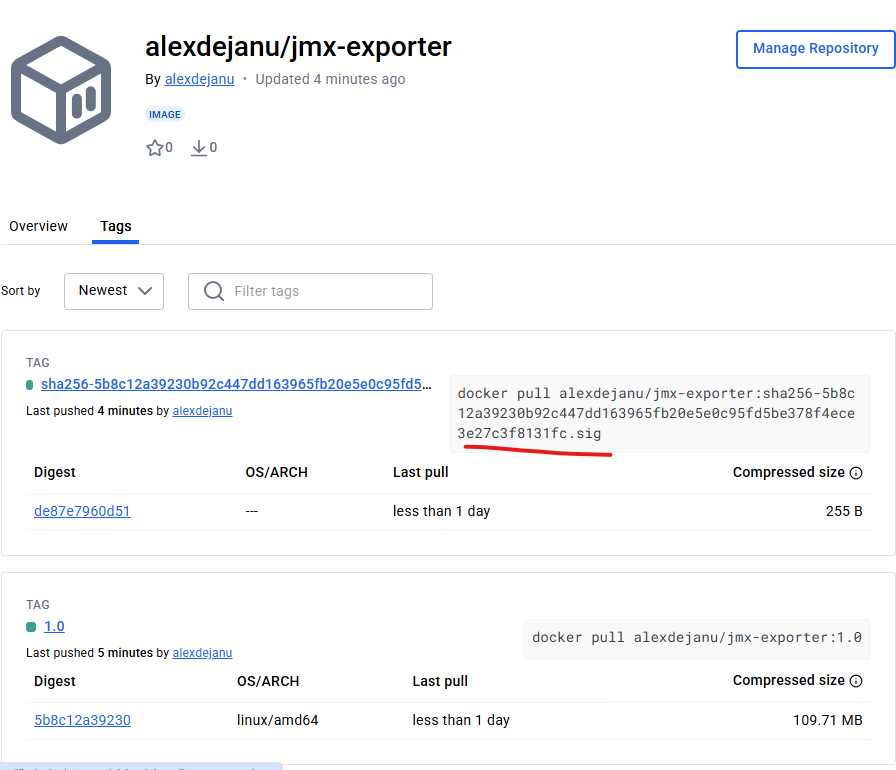Click 'less than 1 day' in the de87e7960d51 row
The width and height of the screenshot is (896, 770).
point(441,511)
